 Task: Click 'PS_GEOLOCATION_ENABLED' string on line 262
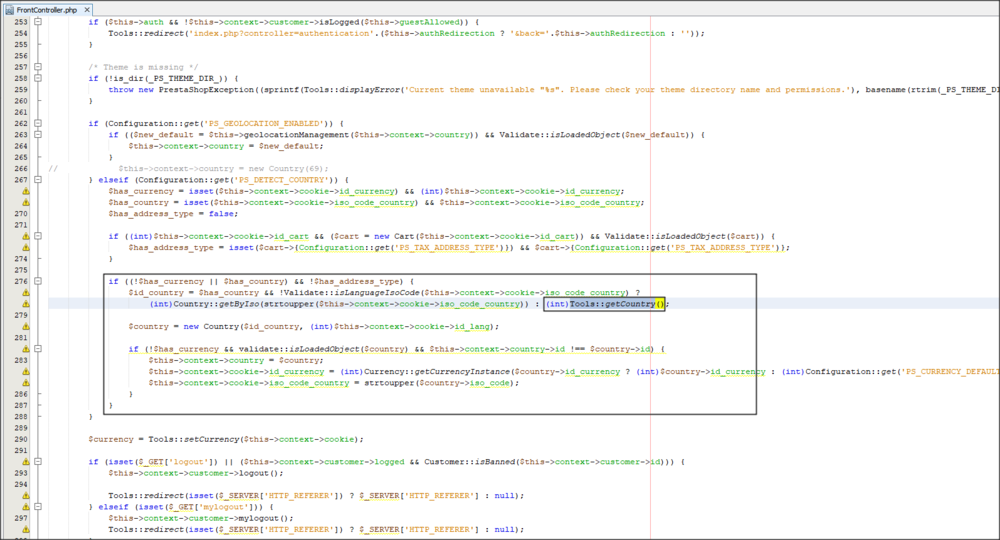click(x=264, y=124)
